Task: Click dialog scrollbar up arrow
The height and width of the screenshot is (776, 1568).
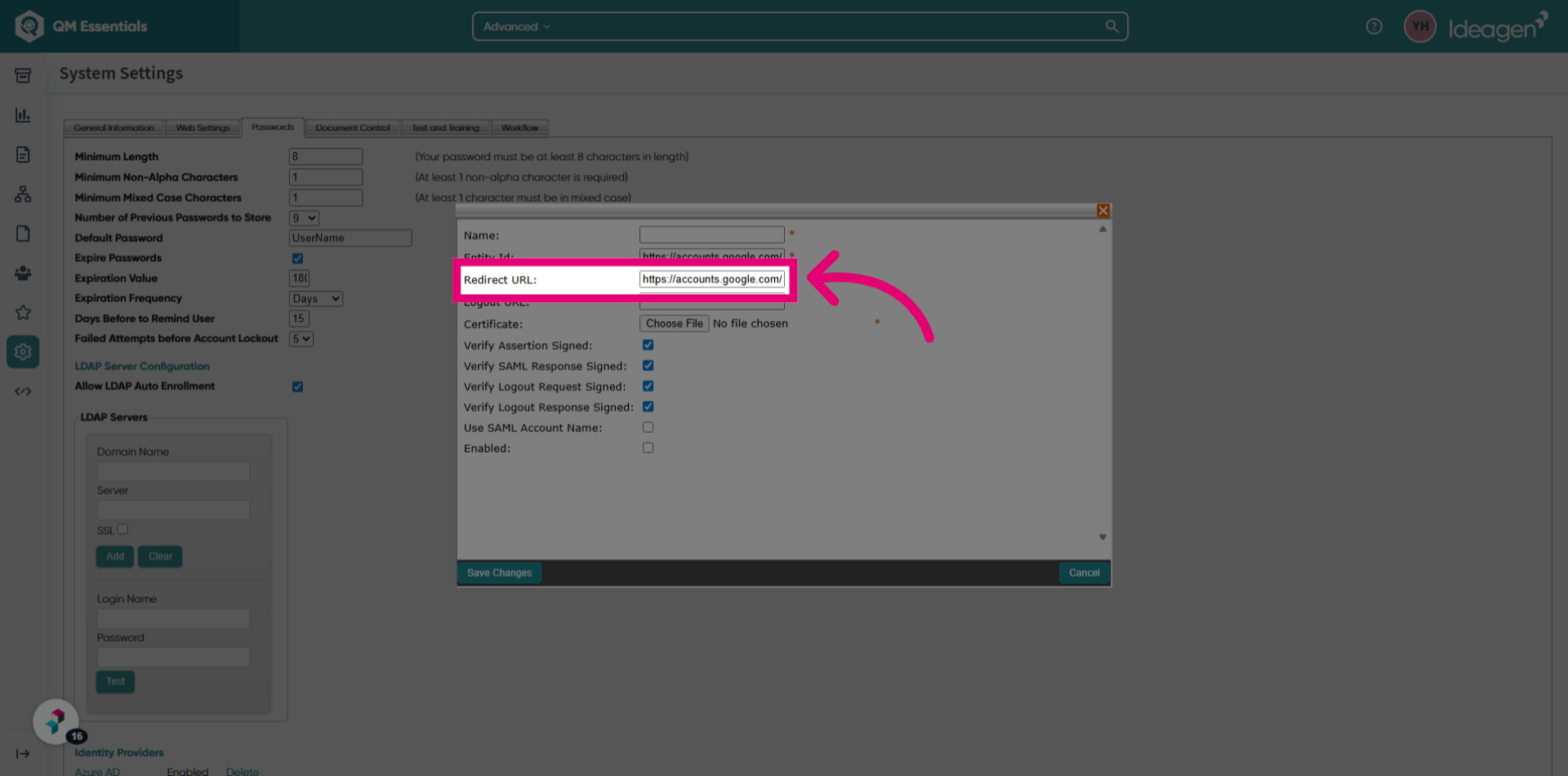Action: pyautogui.click(x=1102, y=230)
